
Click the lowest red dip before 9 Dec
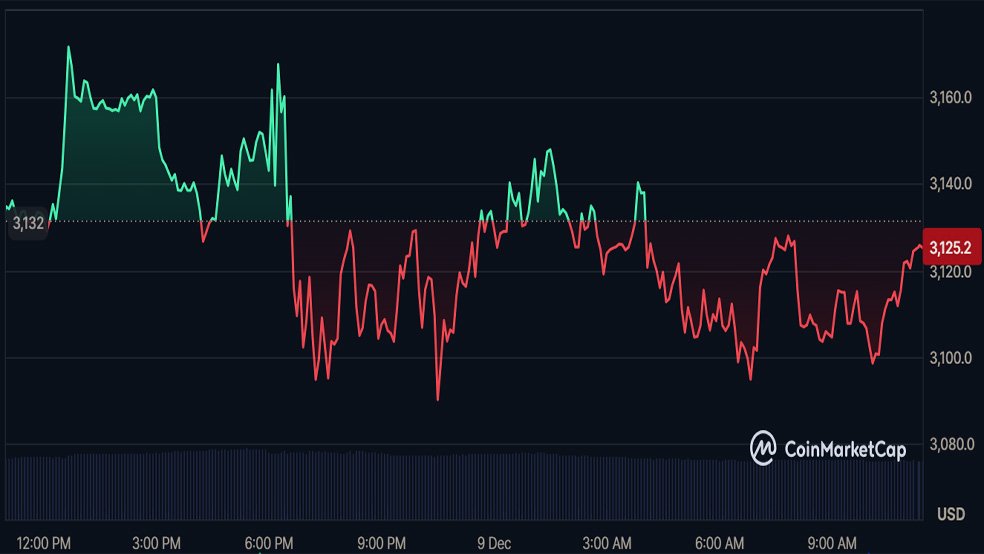(x=438, y=399)
